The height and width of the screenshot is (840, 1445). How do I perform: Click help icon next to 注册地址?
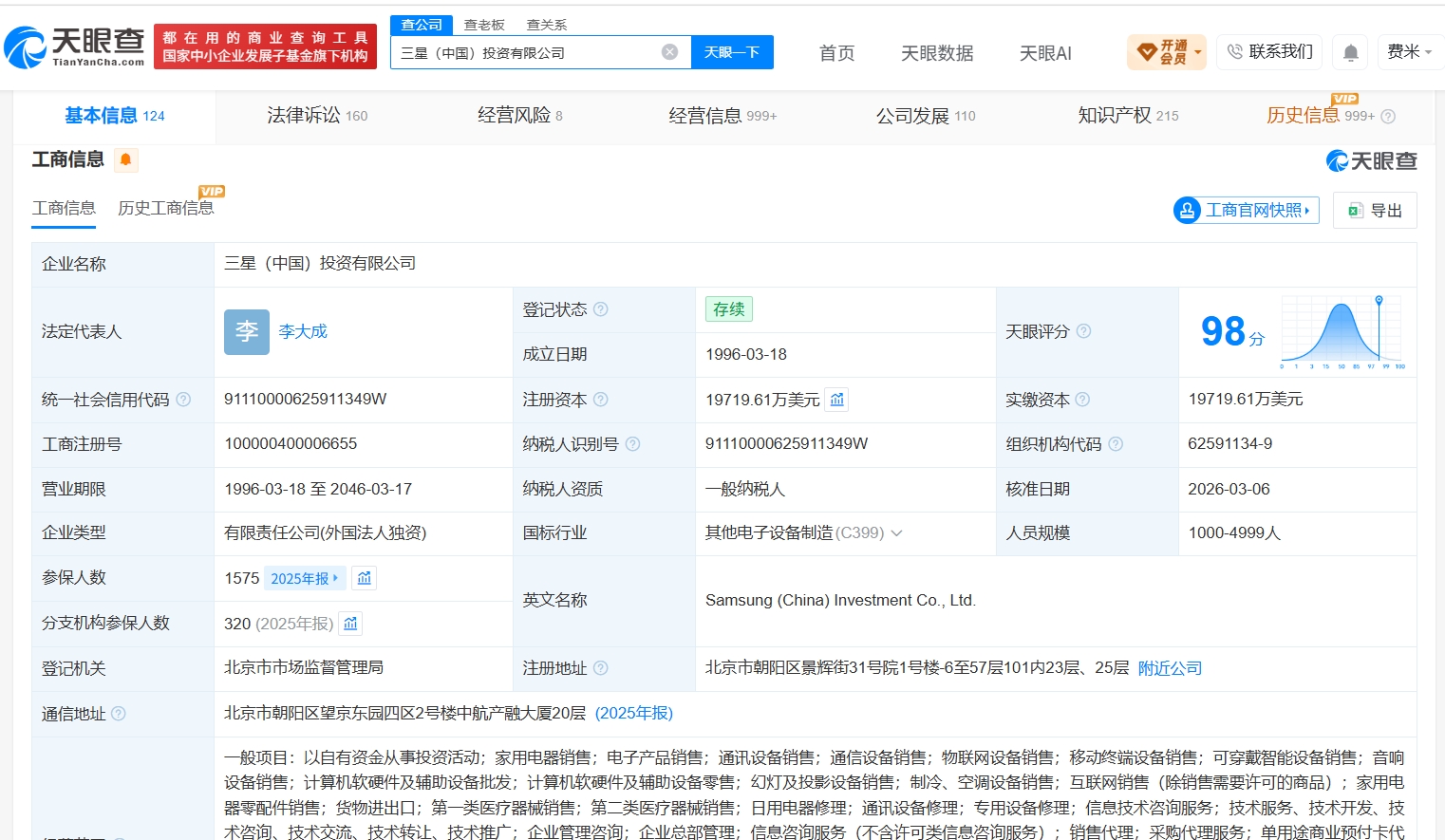[601, 668]
